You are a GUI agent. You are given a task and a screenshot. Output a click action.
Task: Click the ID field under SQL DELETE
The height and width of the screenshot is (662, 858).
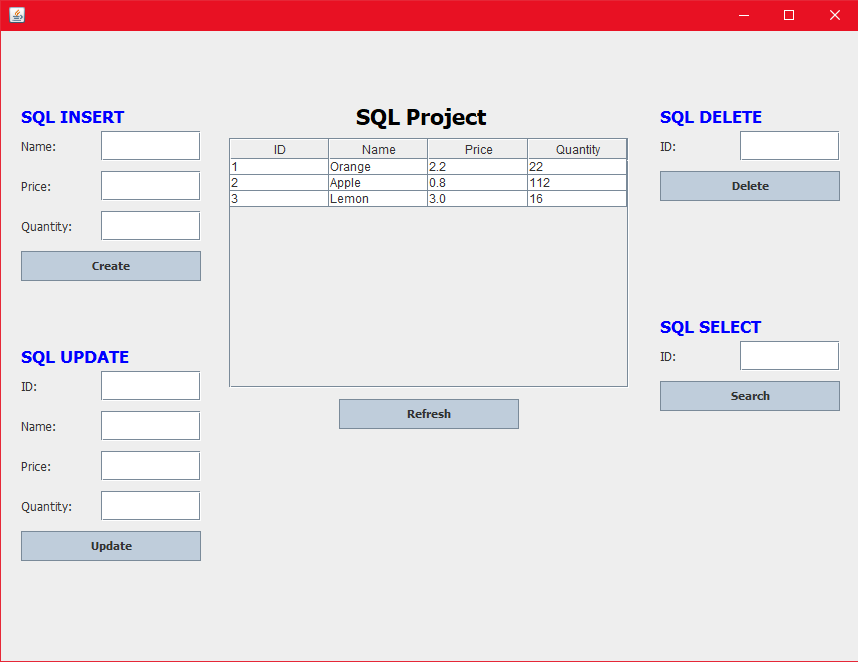[788, 145]
